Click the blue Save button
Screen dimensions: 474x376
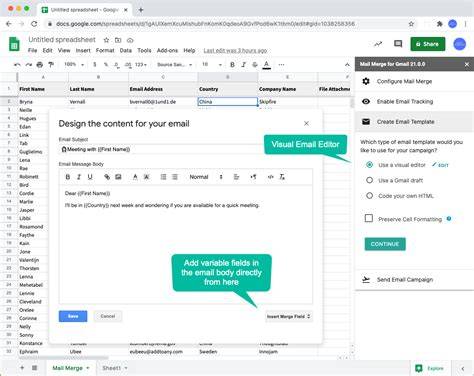[73, 316]
